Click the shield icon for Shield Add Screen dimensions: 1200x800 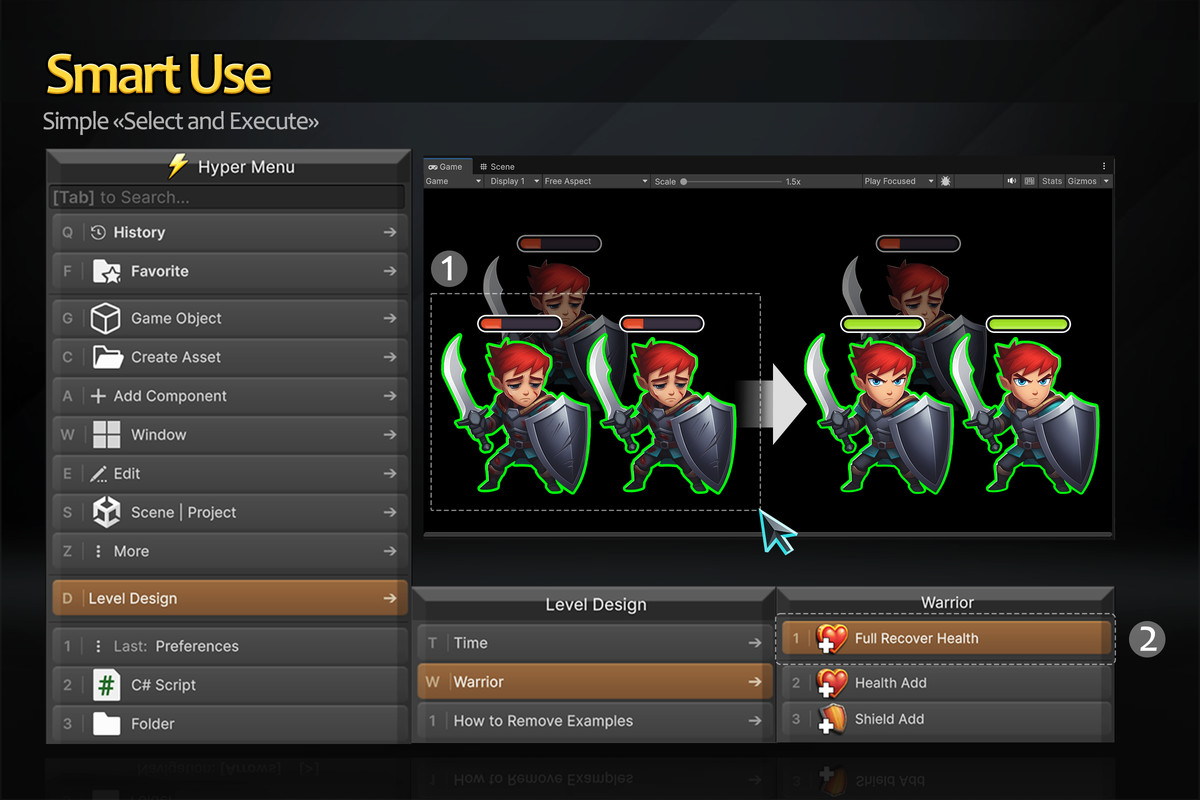831,720
